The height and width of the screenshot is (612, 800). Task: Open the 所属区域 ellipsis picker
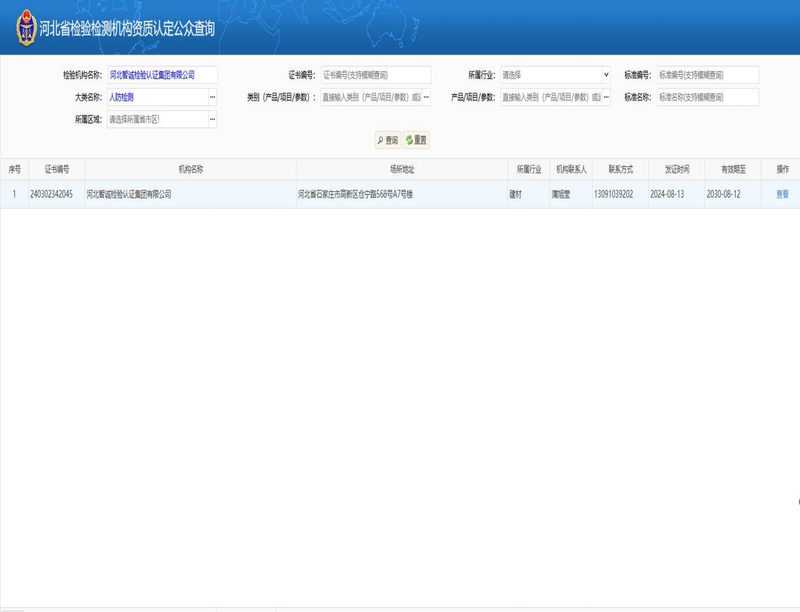tap(213, 119)
